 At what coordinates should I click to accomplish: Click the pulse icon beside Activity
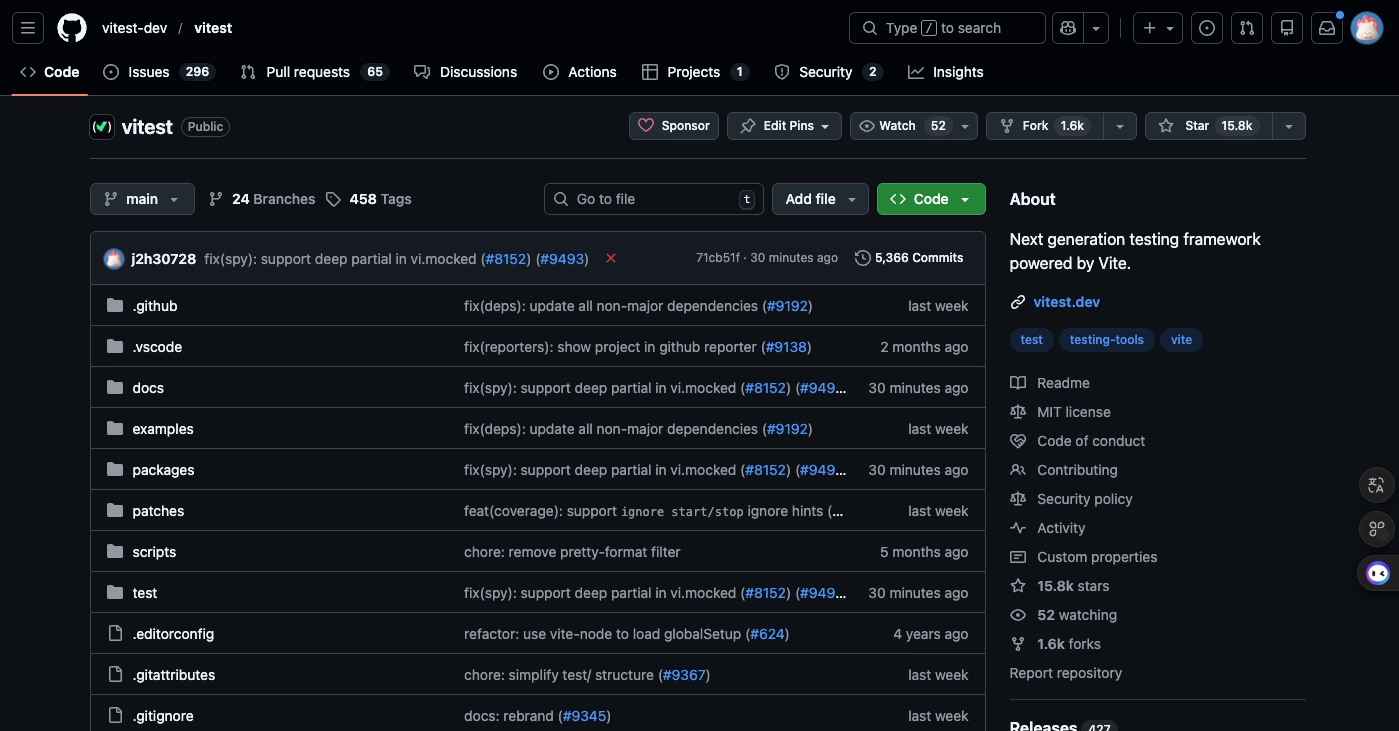click(x=1018, y=528)
